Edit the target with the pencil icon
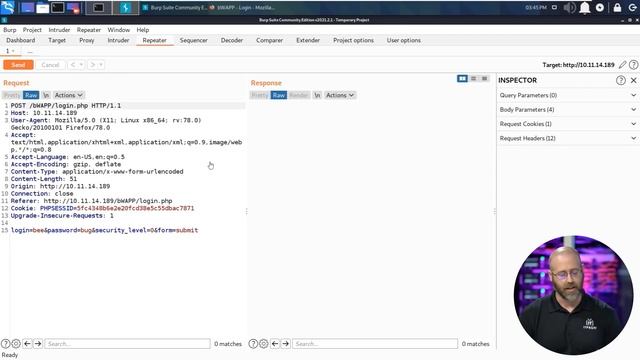The height and width of the screenshot is (360, 640). coord(622,64)
